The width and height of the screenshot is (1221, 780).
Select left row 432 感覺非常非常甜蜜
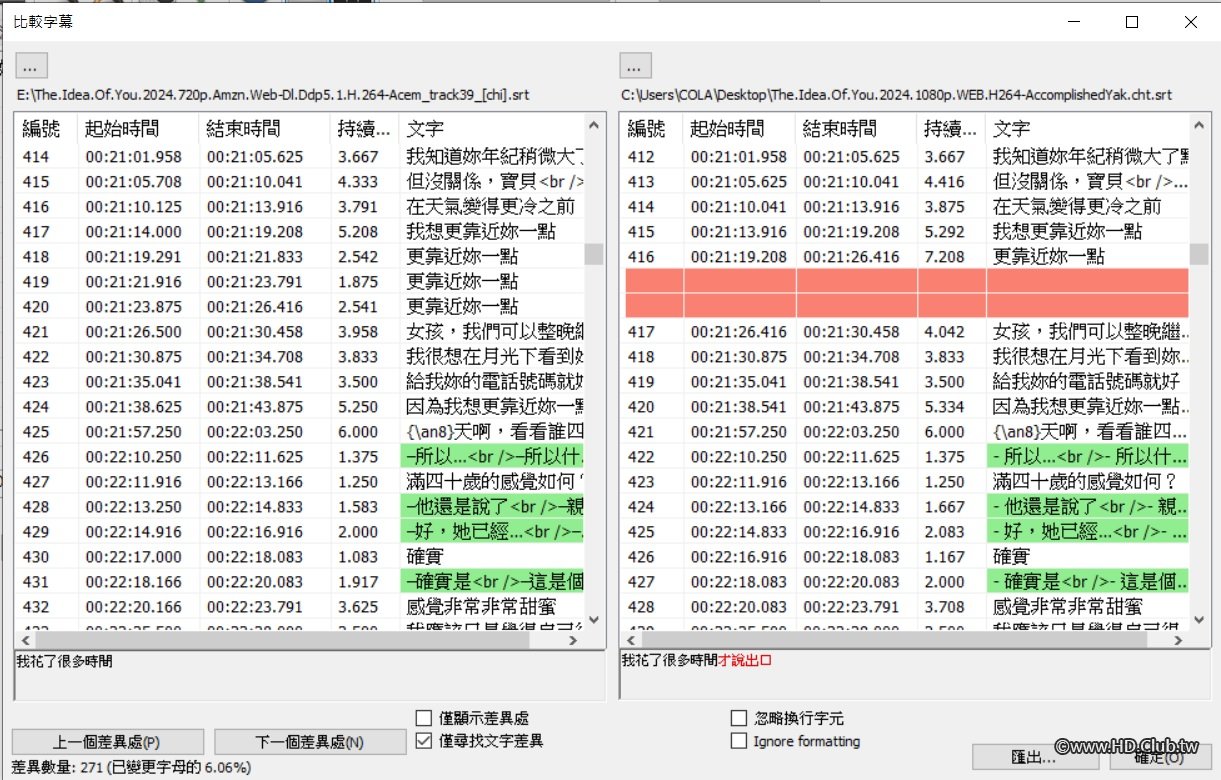pos(300,607)
